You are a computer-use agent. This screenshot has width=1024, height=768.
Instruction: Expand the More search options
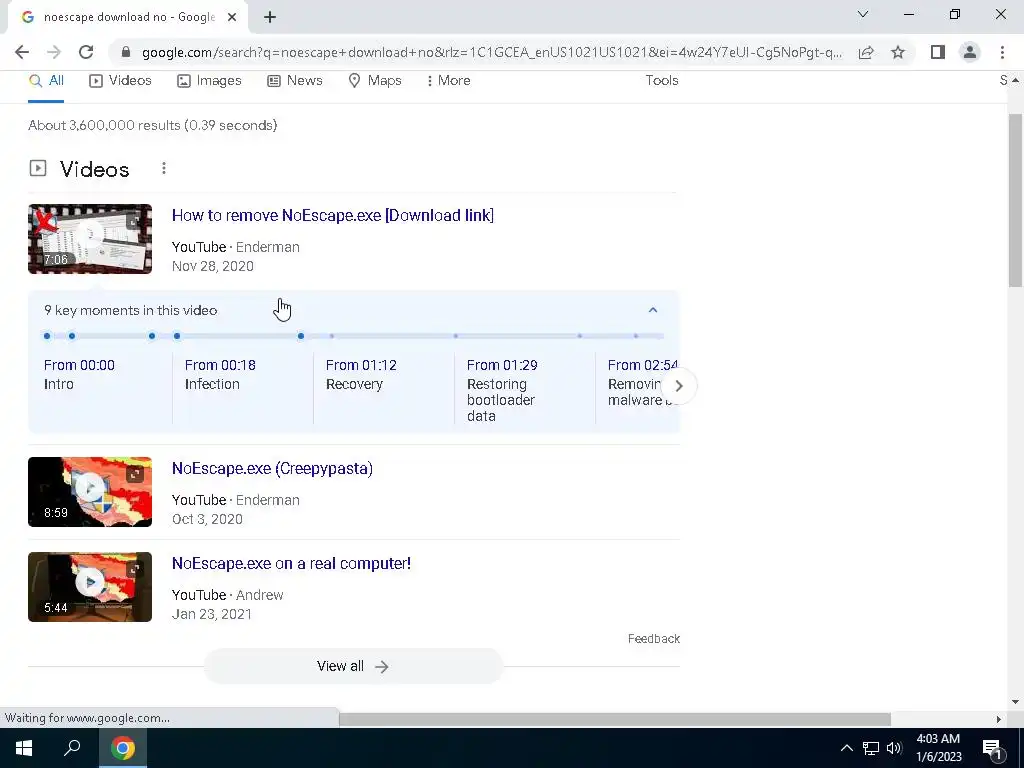[x=448, y=81]
